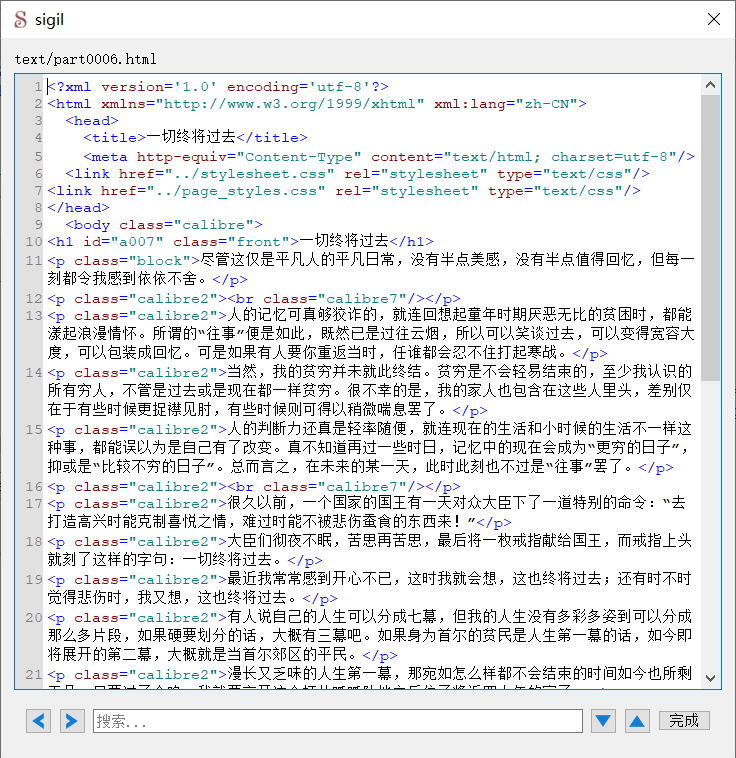
Task: Click the blue left arrow button
Action: tap(39, 721)
